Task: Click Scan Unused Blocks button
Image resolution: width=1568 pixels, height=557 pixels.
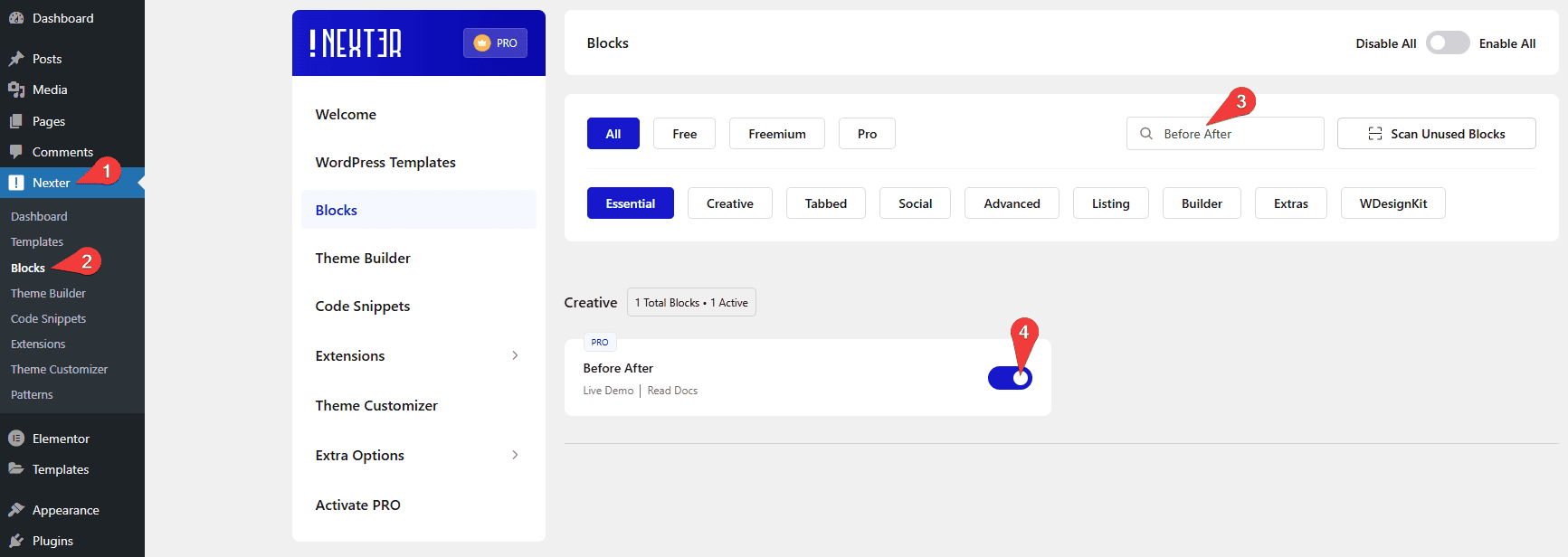Action: tap(1436, 134)
